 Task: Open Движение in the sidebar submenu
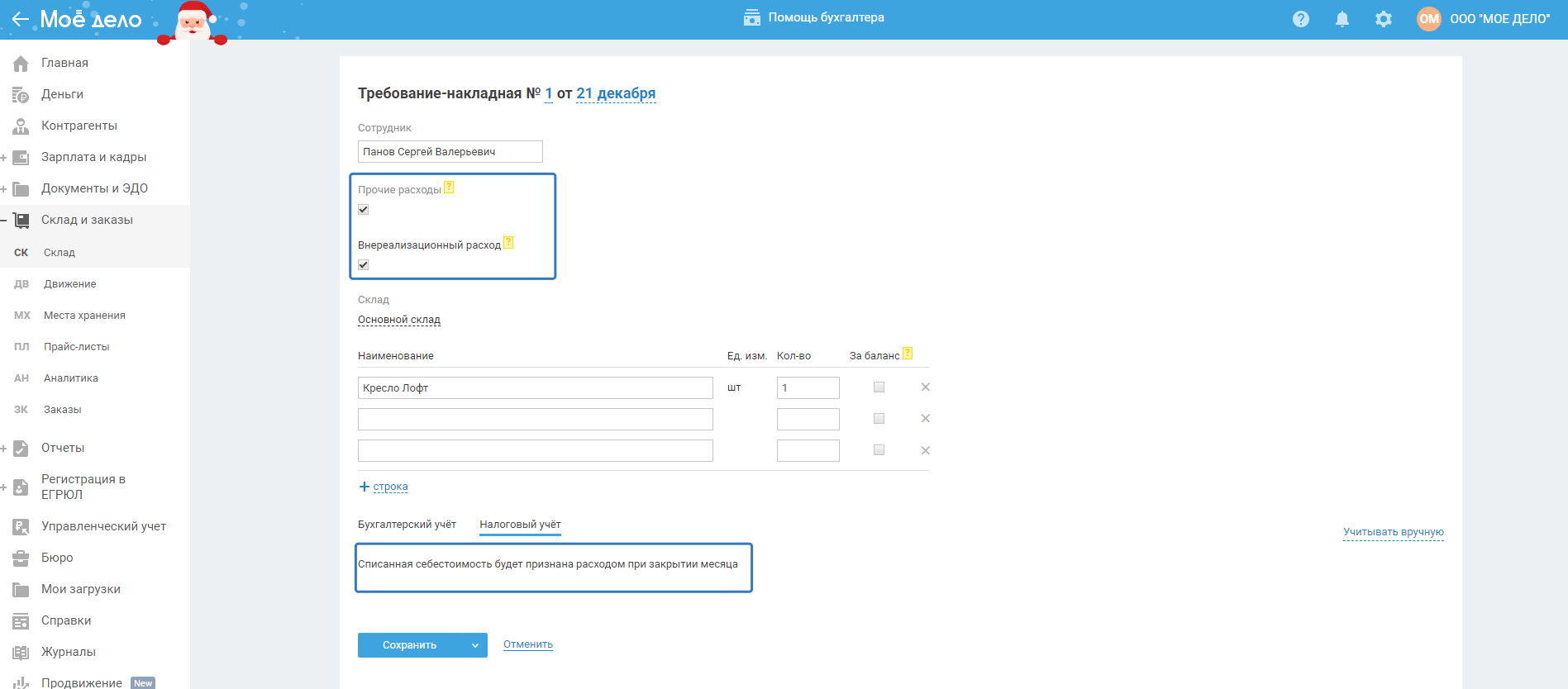tap(69, 284)
